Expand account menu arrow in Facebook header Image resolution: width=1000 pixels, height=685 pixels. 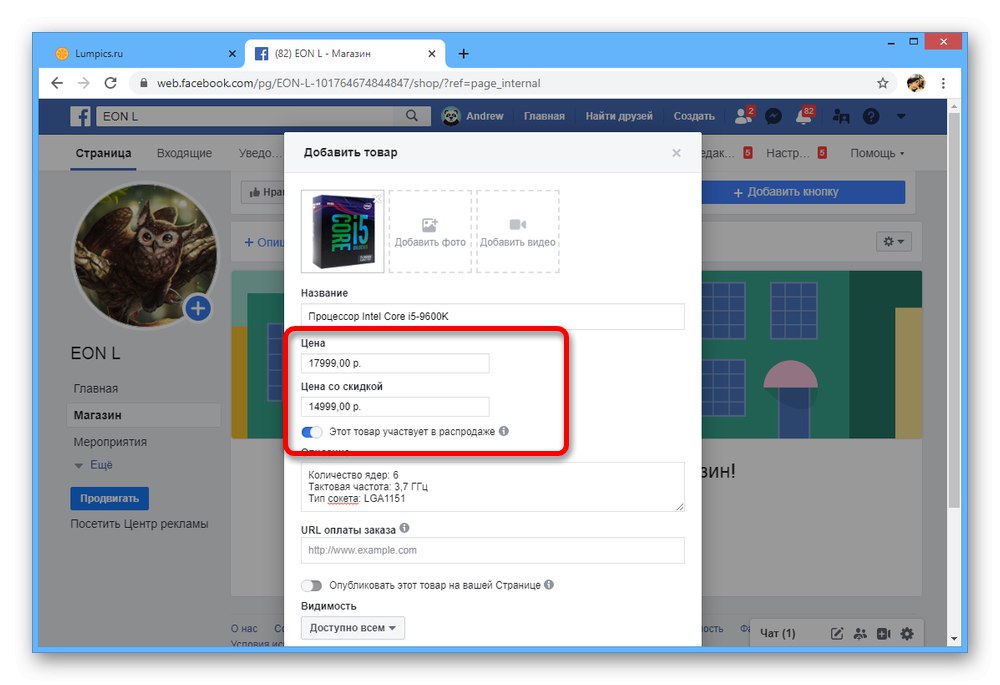tap(901, 116)
